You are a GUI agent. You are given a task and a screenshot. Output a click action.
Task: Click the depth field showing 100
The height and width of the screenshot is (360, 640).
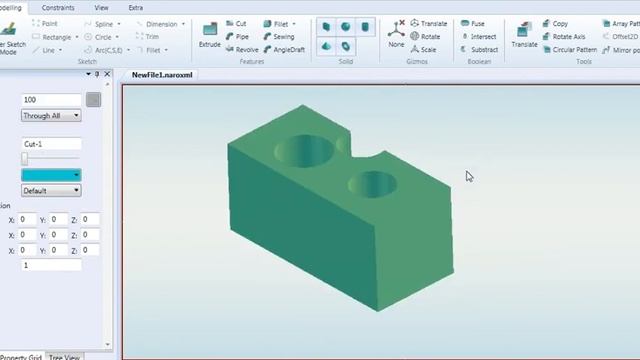pos(51,100)
